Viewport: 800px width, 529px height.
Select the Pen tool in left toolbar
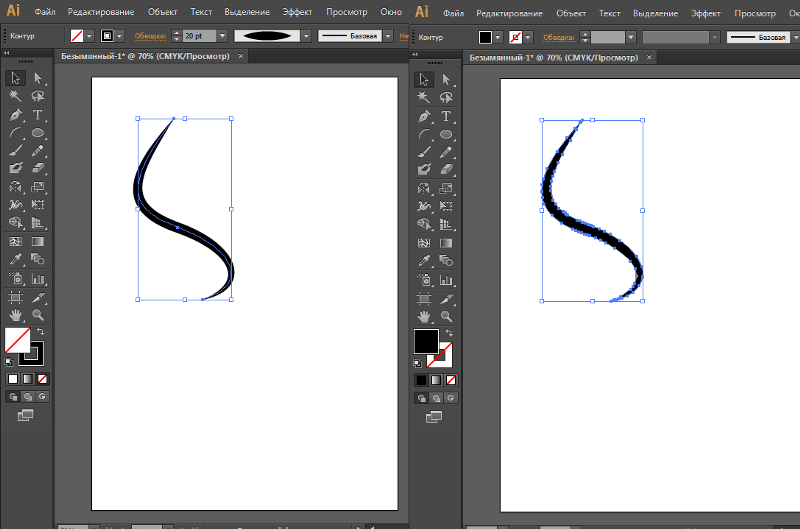16,115
